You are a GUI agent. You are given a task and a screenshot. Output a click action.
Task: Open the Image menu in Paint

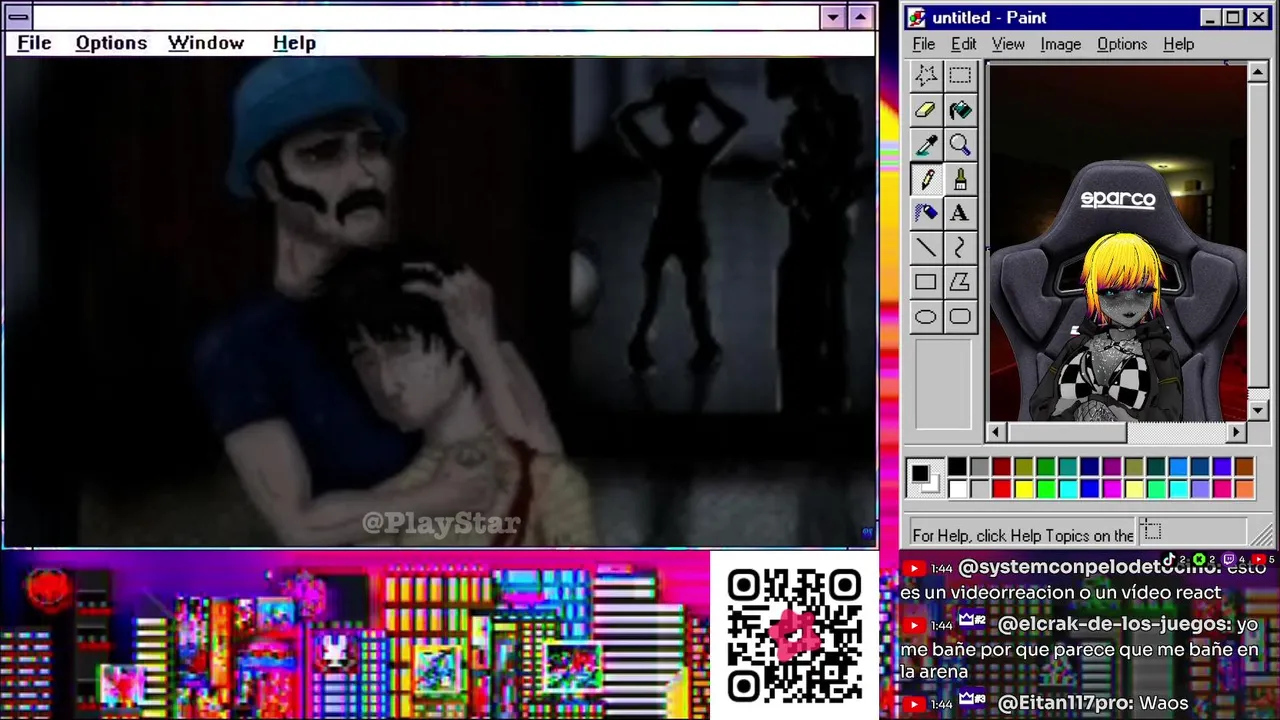pyautogui.click(x=1060, y=44)
